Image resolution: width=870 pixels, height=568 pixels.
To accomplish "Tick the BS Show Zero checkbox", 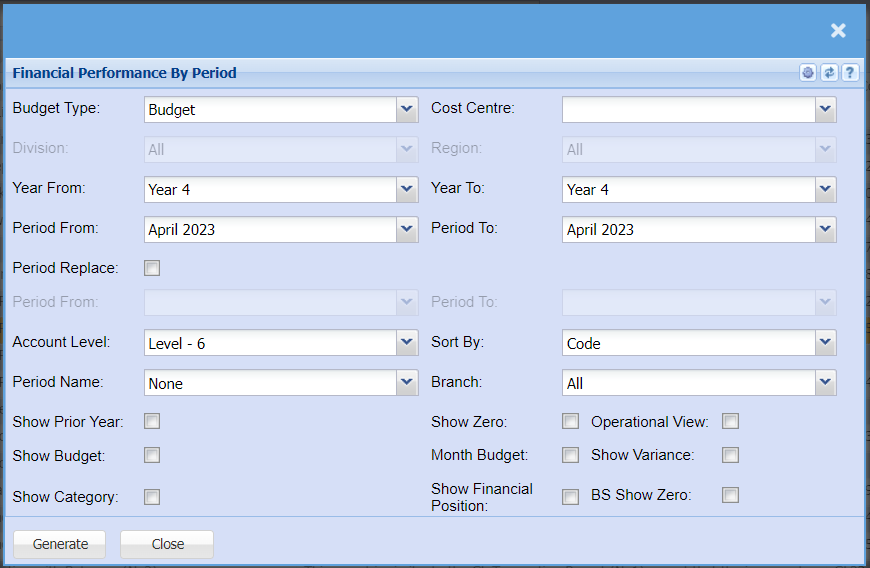I will 731,495.
